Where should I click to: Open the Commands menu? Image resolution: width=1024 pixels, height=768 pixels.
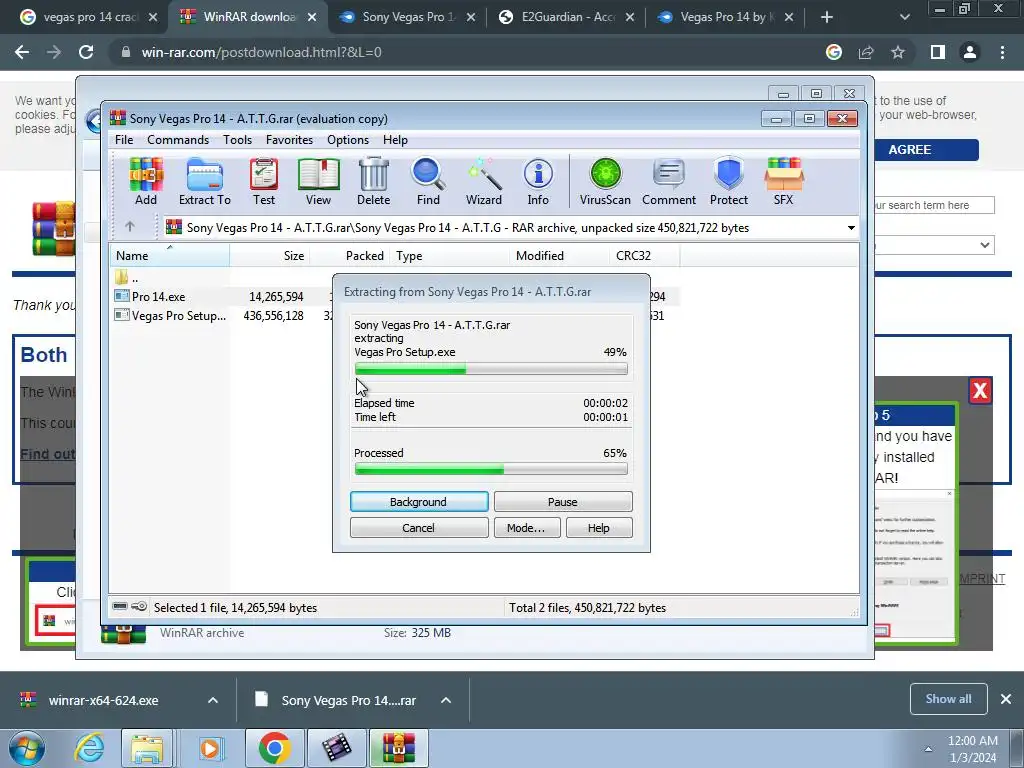[178, 140]
